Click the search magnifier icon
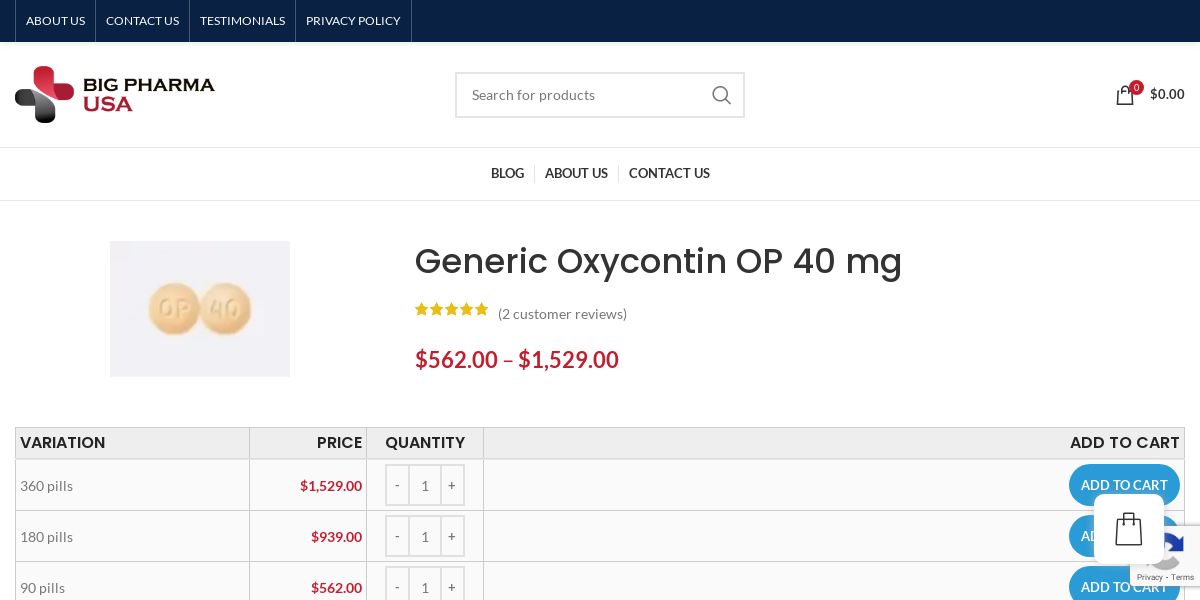The height and width of the screenshot is (600, 1200). click(x=721, y=95)
